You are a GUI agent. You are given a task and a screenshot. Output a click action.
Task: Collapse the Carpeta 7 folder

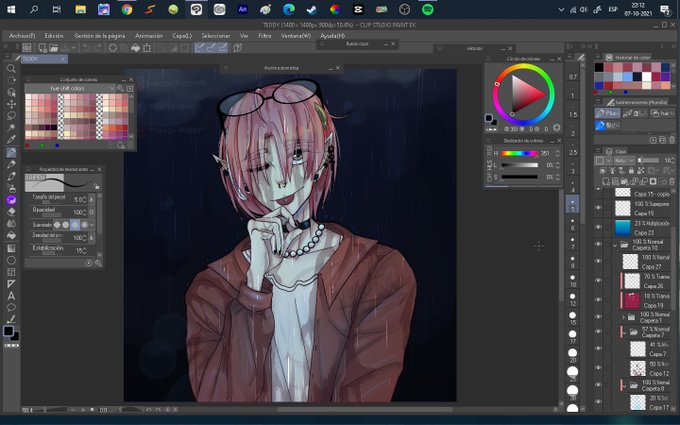pyautogui.click(x=623, y=332)
